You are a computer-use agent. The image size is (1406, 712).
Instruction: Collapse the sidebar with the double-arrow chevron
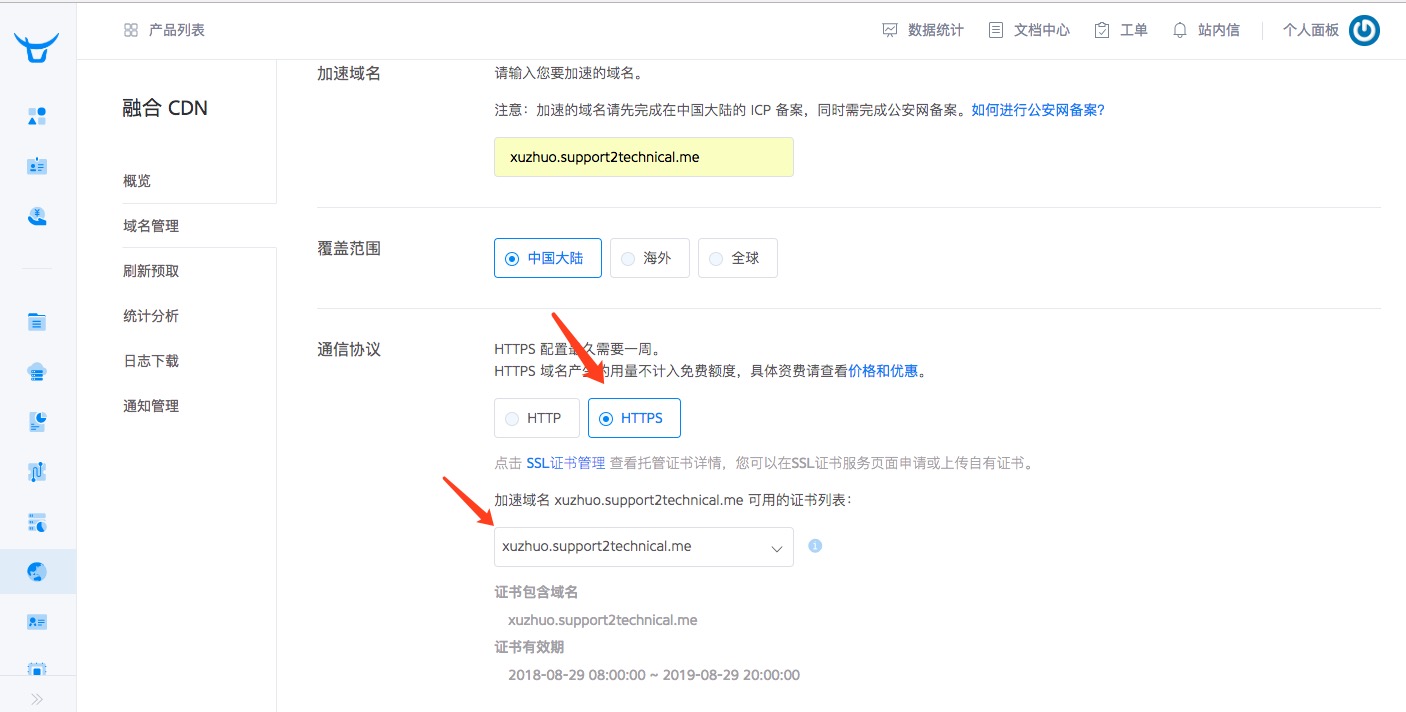tap(36, 700)
